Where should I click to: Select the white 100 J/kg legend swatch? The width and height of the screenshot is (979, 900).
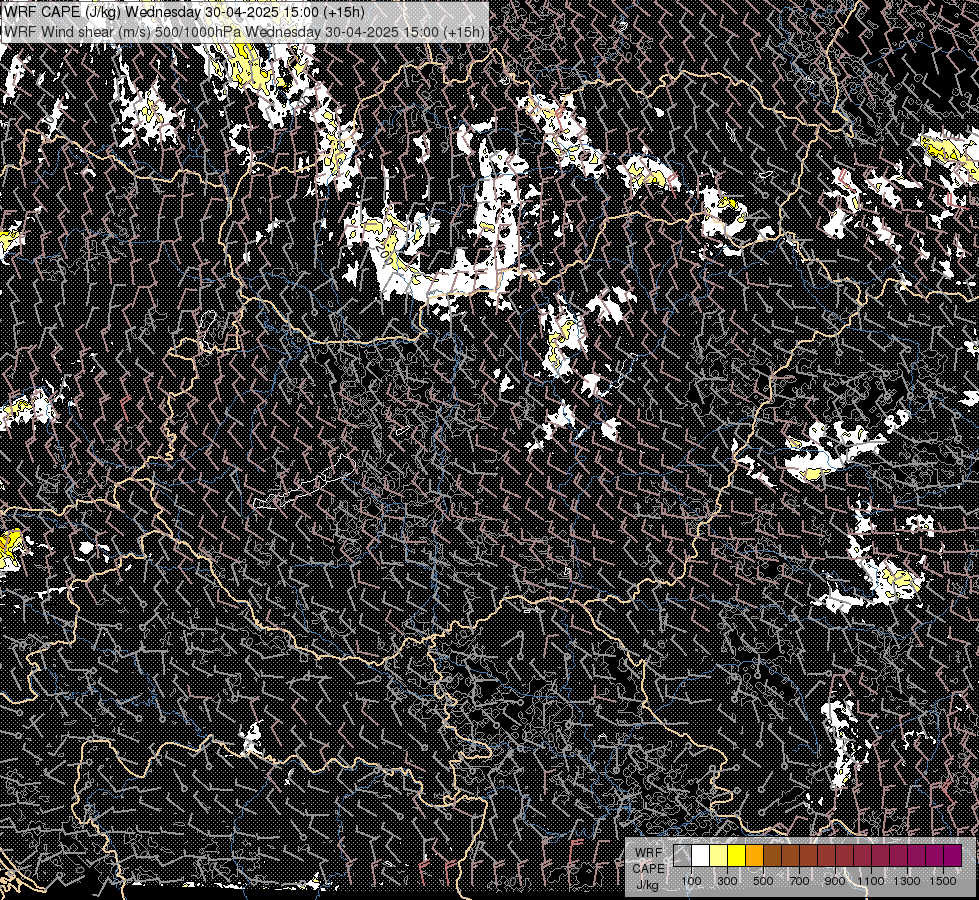(x=701, y=855)
